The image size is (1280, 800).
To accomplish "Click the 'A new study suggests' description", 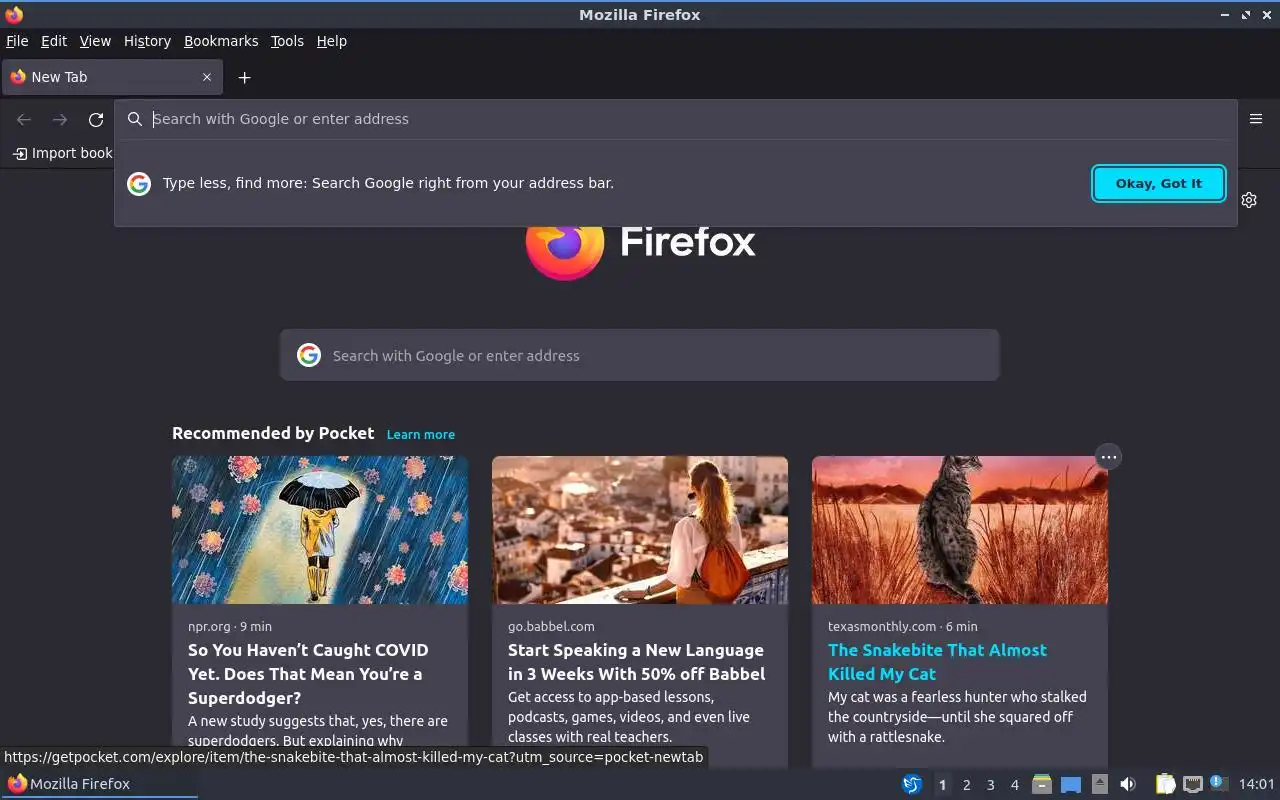I will (318, 731).
